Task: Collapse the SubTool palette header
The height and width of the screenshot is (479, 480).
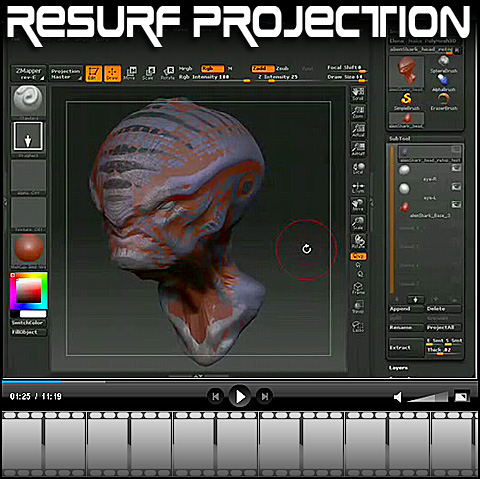Action: tap(399, 138)
